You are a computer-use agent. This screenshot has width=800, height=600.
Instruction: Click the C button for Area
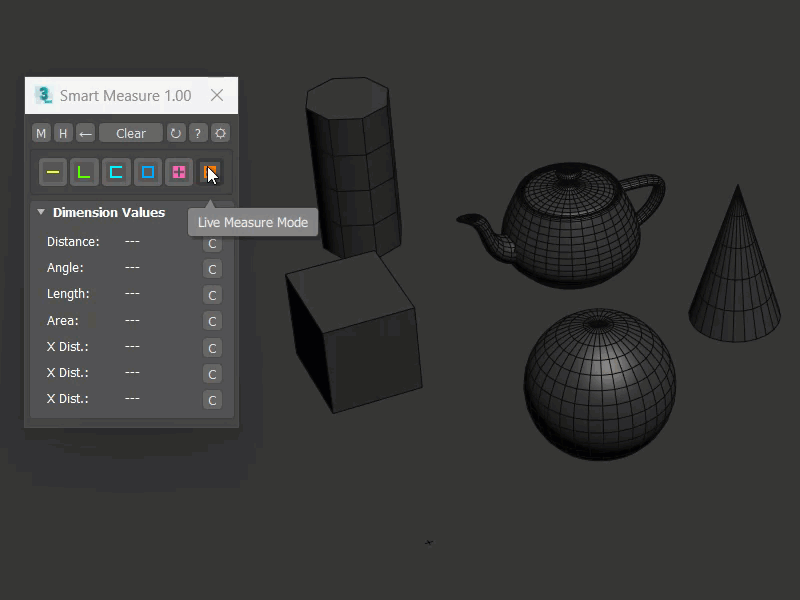click(211, 321)
